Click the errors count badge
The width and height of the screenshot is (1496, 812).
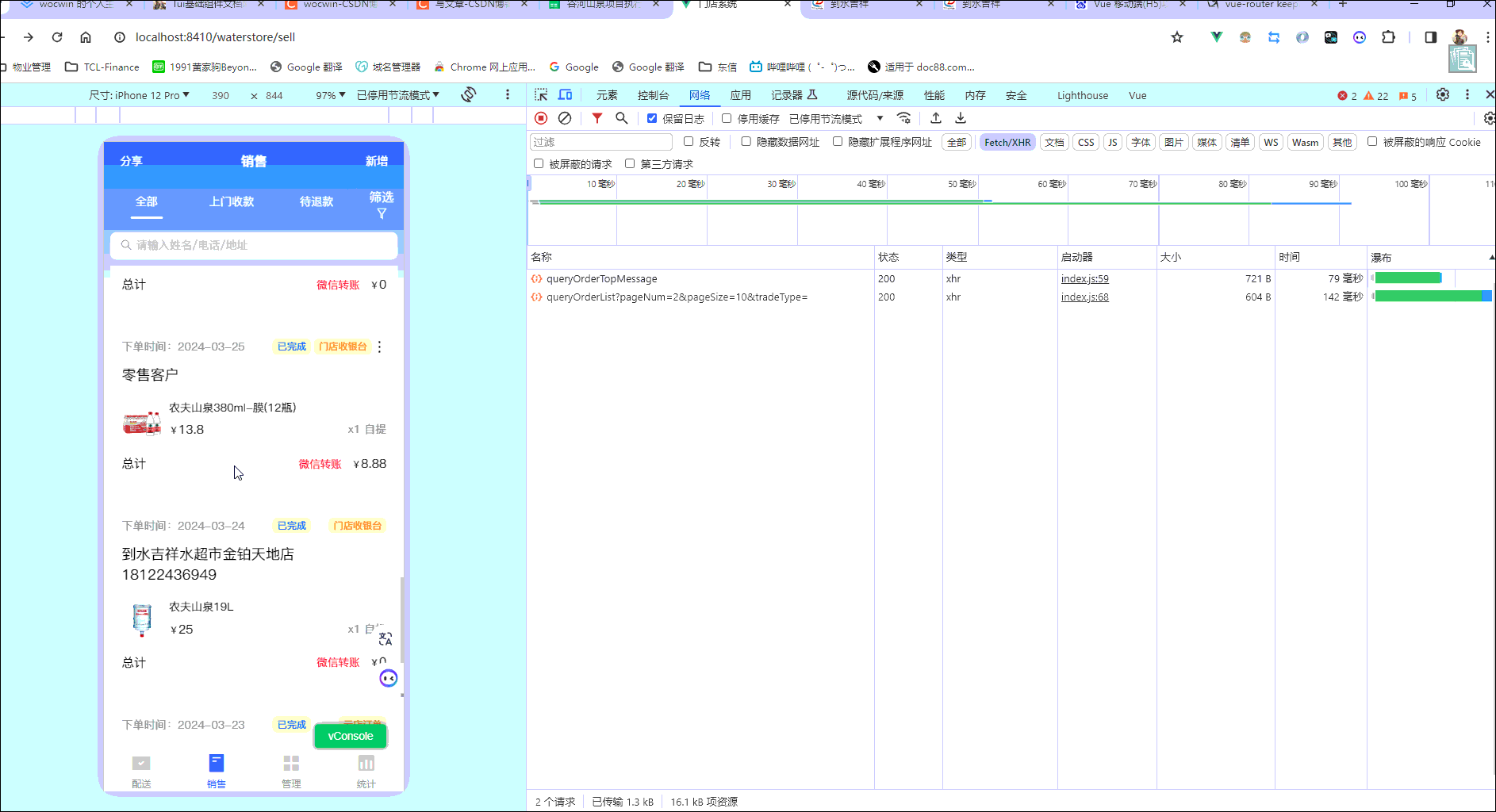[x=1347, y=95]
